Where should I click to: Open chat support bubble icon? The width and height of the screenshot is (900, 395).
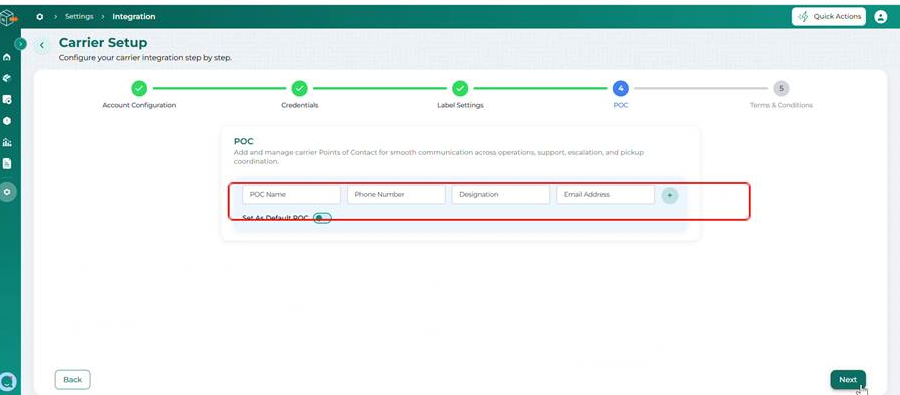pyautogui.click(x=7, y=381)
